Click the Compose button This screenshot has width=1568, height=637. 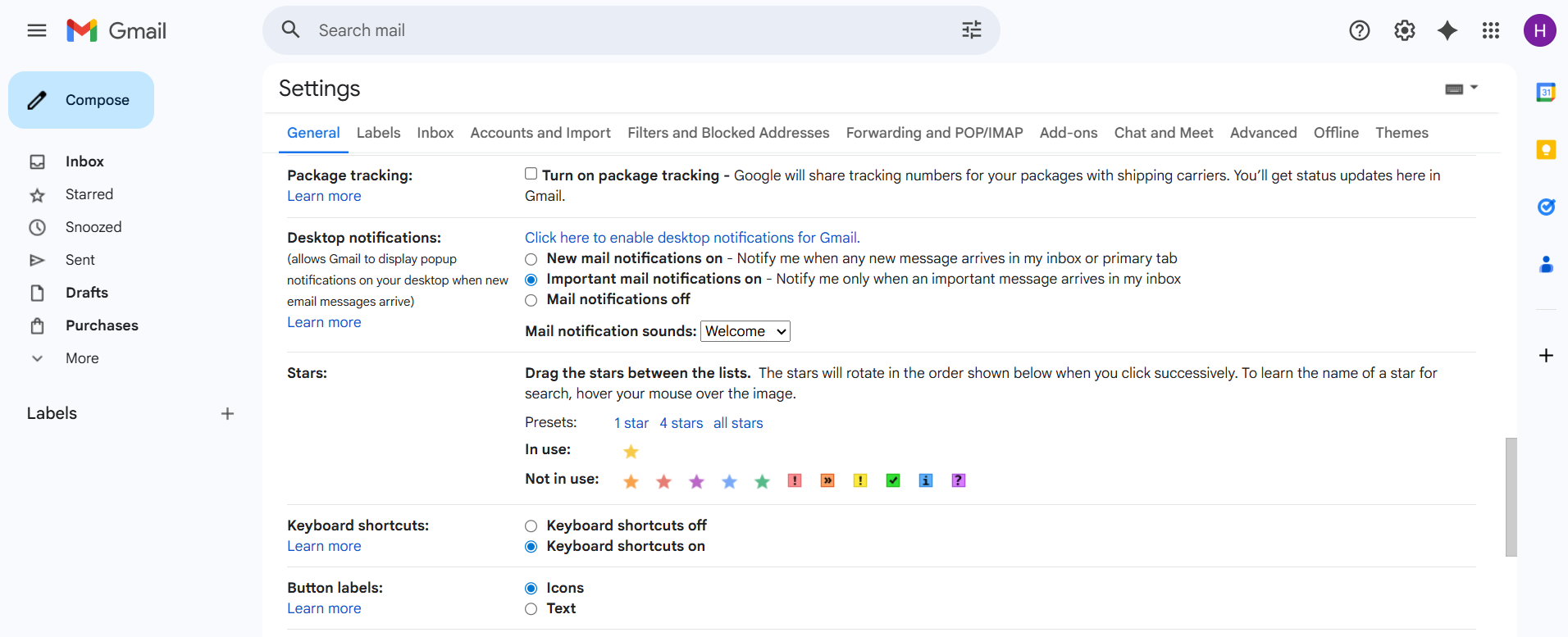pyautogui.click(x=81, y=100)
